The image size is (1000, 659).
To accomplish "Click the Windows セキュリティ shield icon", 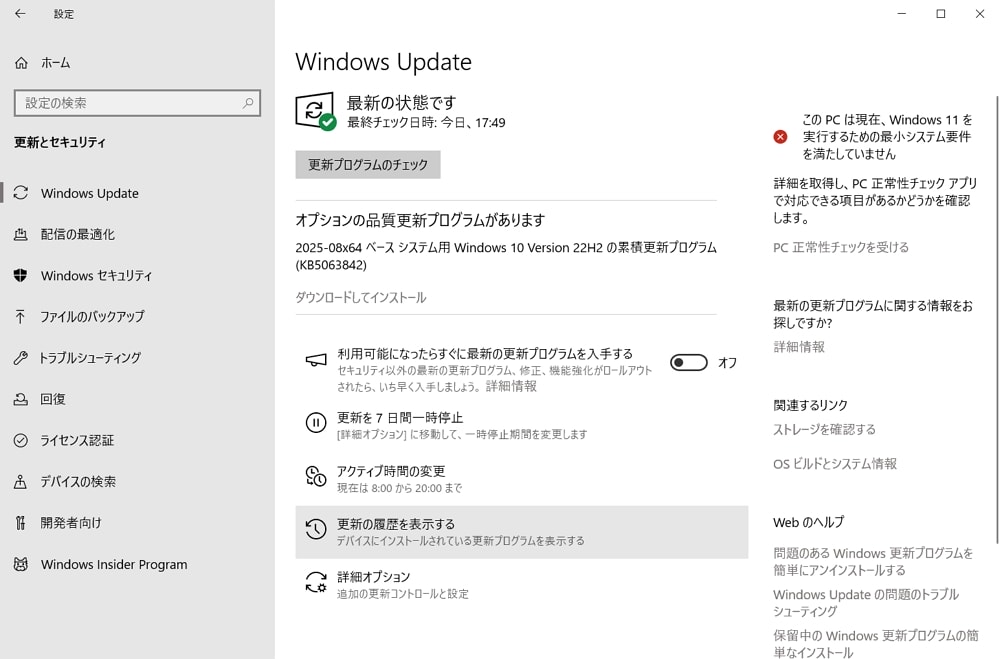I will pyautogui.click(x=20, y=275).
